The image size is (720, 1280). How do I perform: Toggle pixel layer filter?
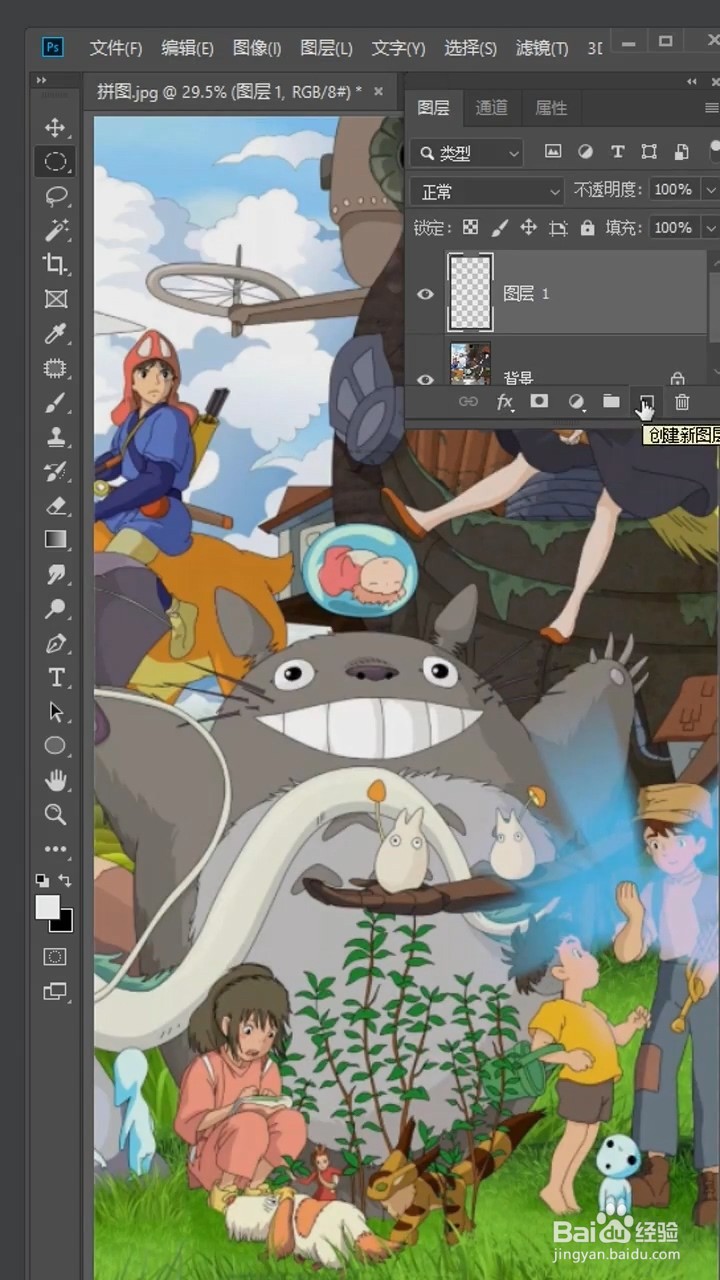(552, 152)
